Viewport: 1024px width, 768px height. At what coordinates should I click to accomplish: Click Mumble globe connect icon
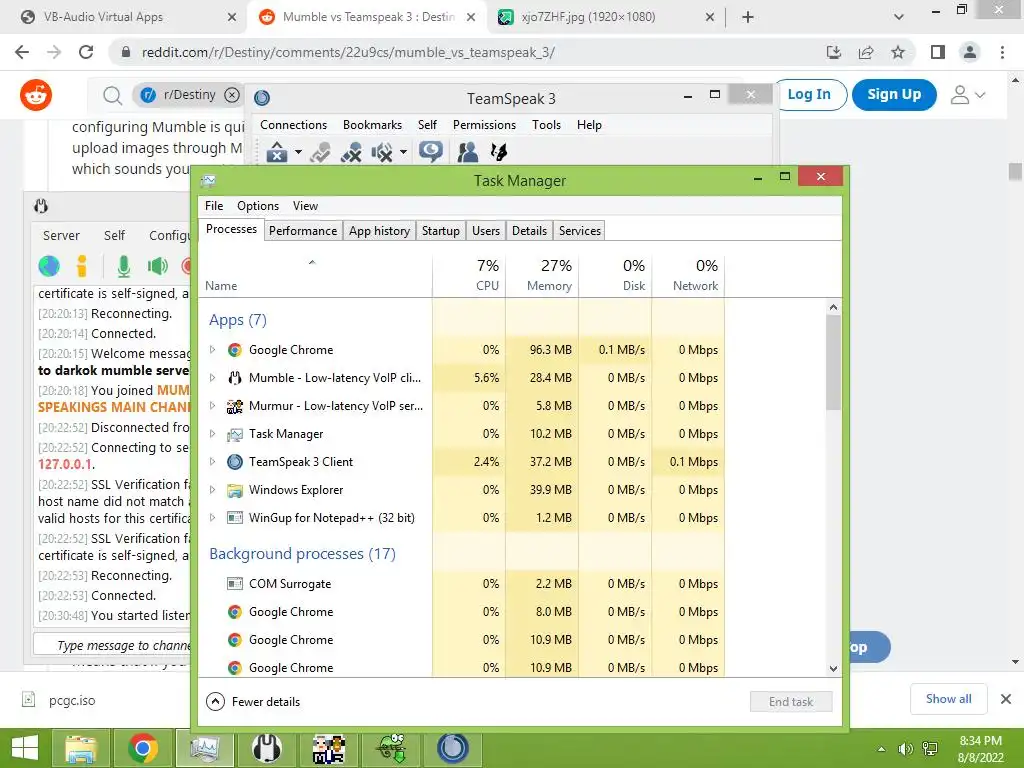49,266
